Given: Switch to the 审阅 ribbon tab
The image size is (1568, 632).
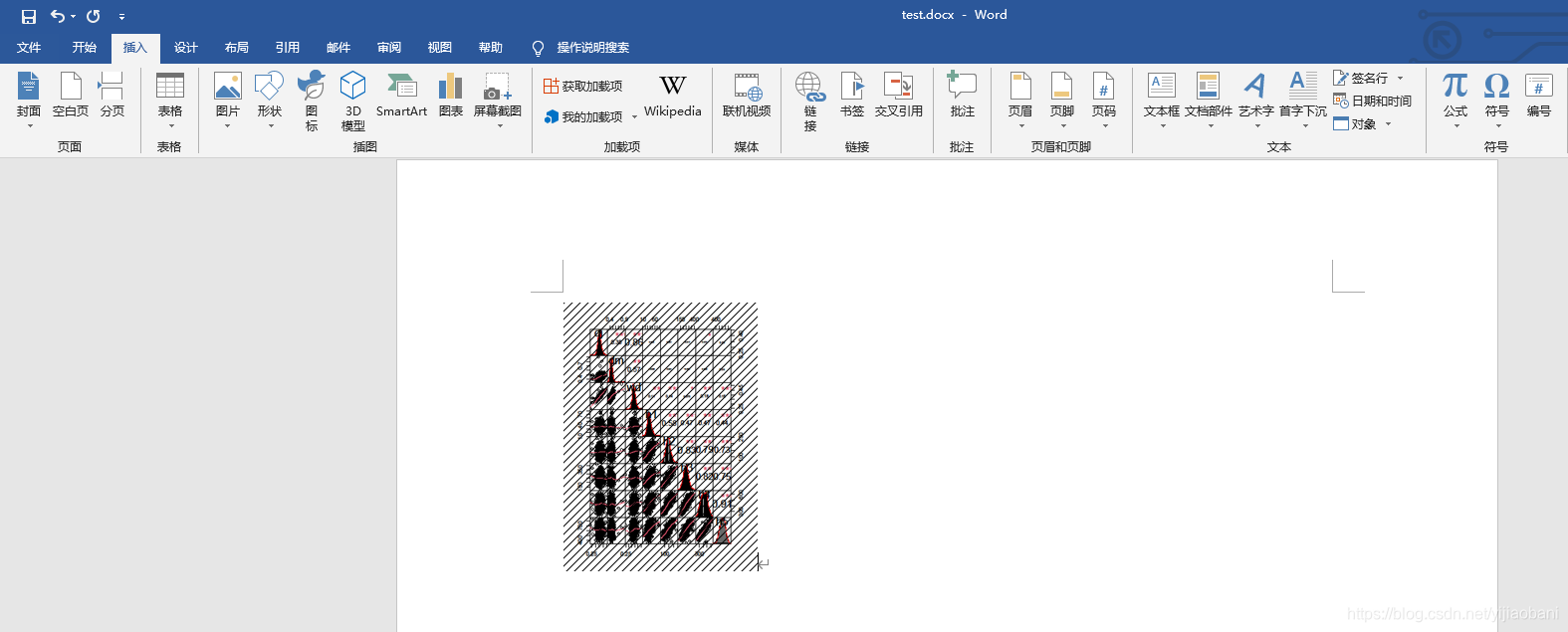Looking at the screenshot, I should (x=389, y=48).
